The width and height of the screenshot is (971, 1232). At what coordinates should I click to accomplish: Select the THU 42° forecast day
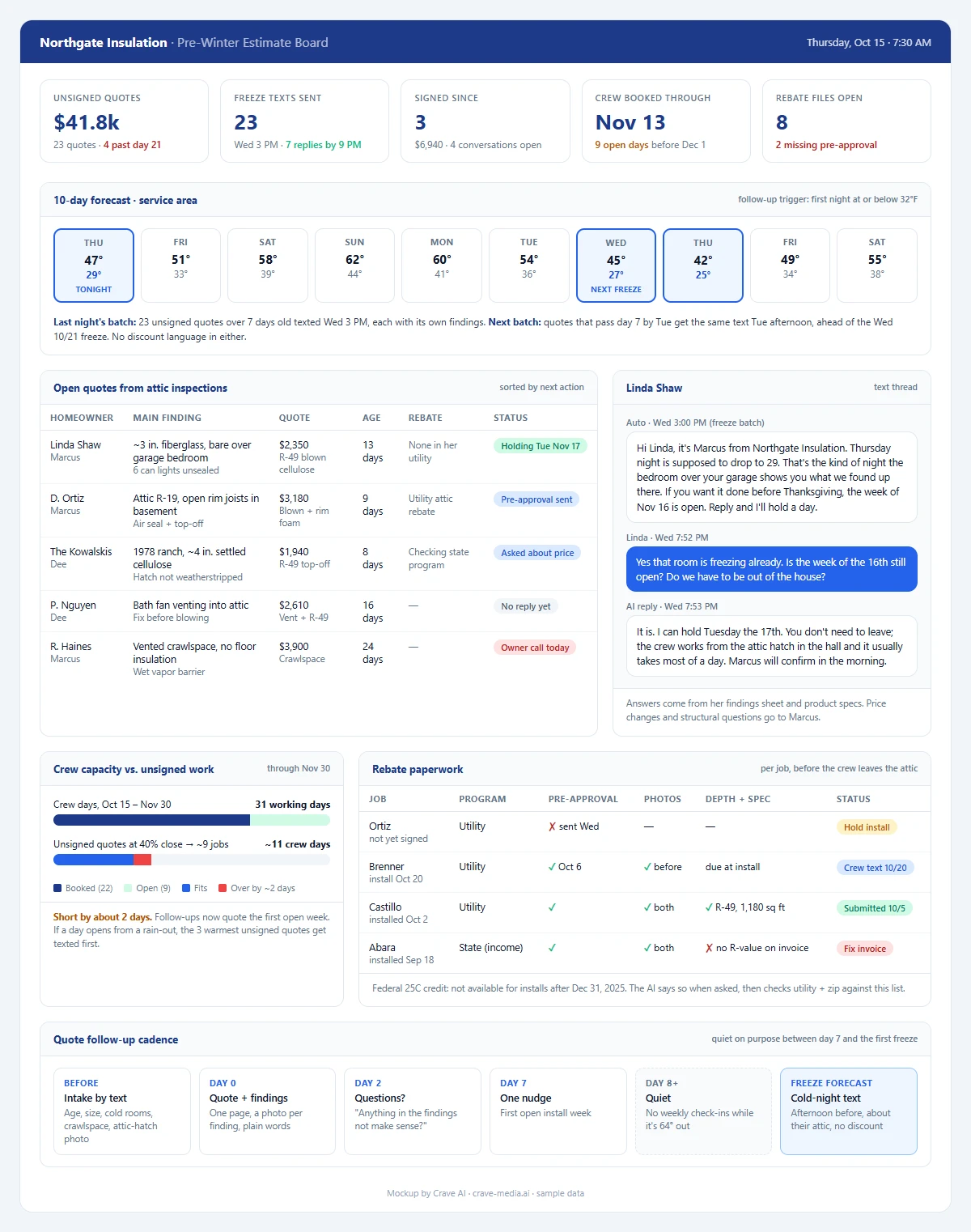(703, 266)
